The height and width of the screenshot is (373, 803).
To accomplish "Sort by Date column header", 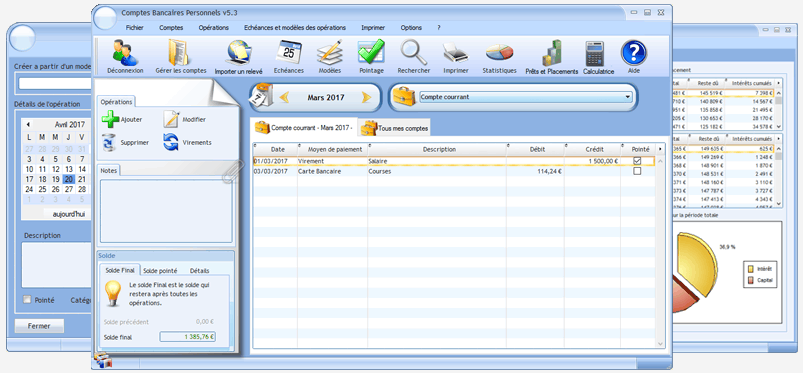I will pos(276,149).
